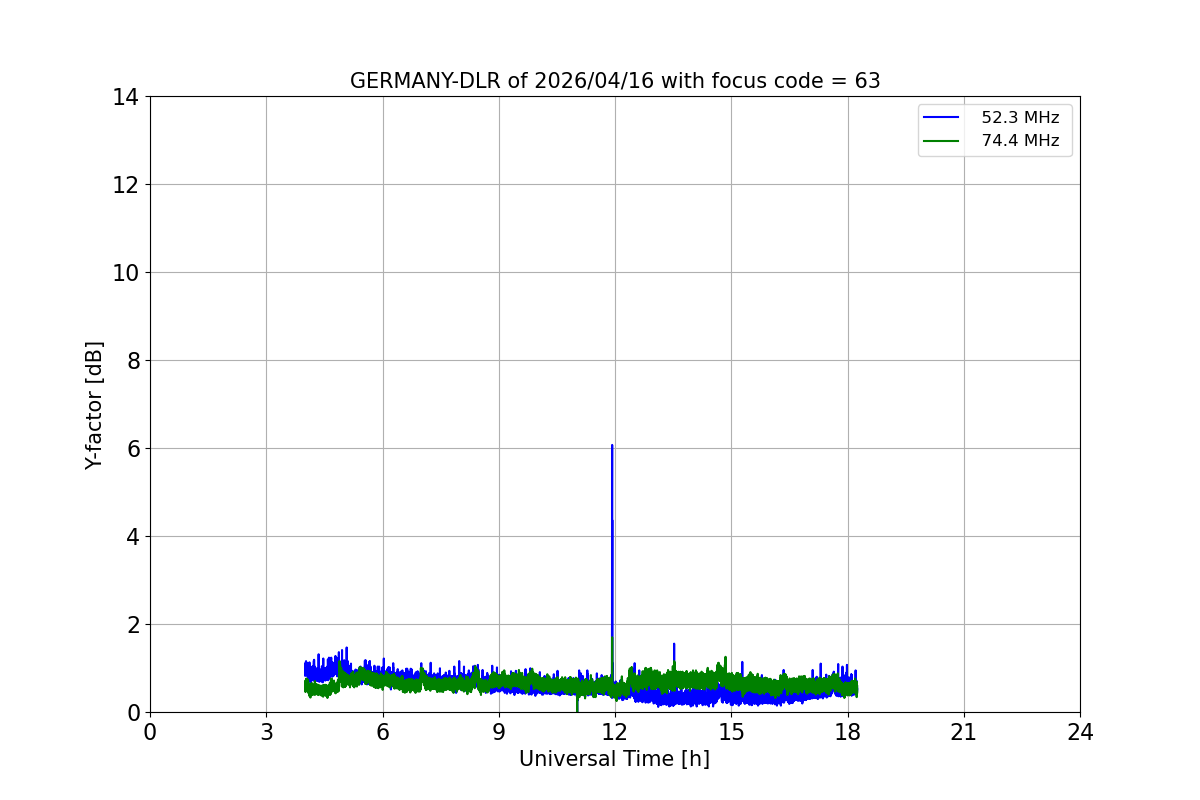Viewport: 1200px width, 800px height.
Task: Click x-axis tick label 3
Action: pos(266,732)
